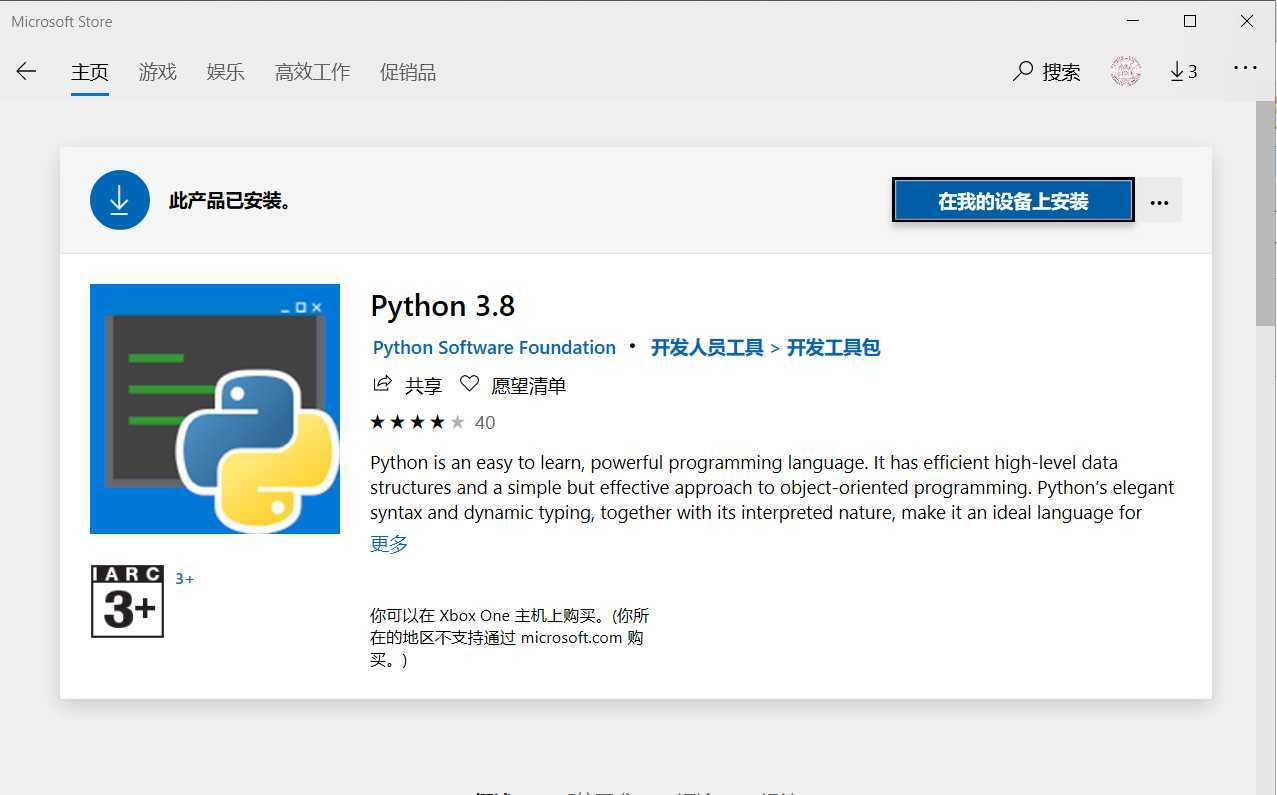
Task: Open the 促销品 tab
Action: point(408,72)
